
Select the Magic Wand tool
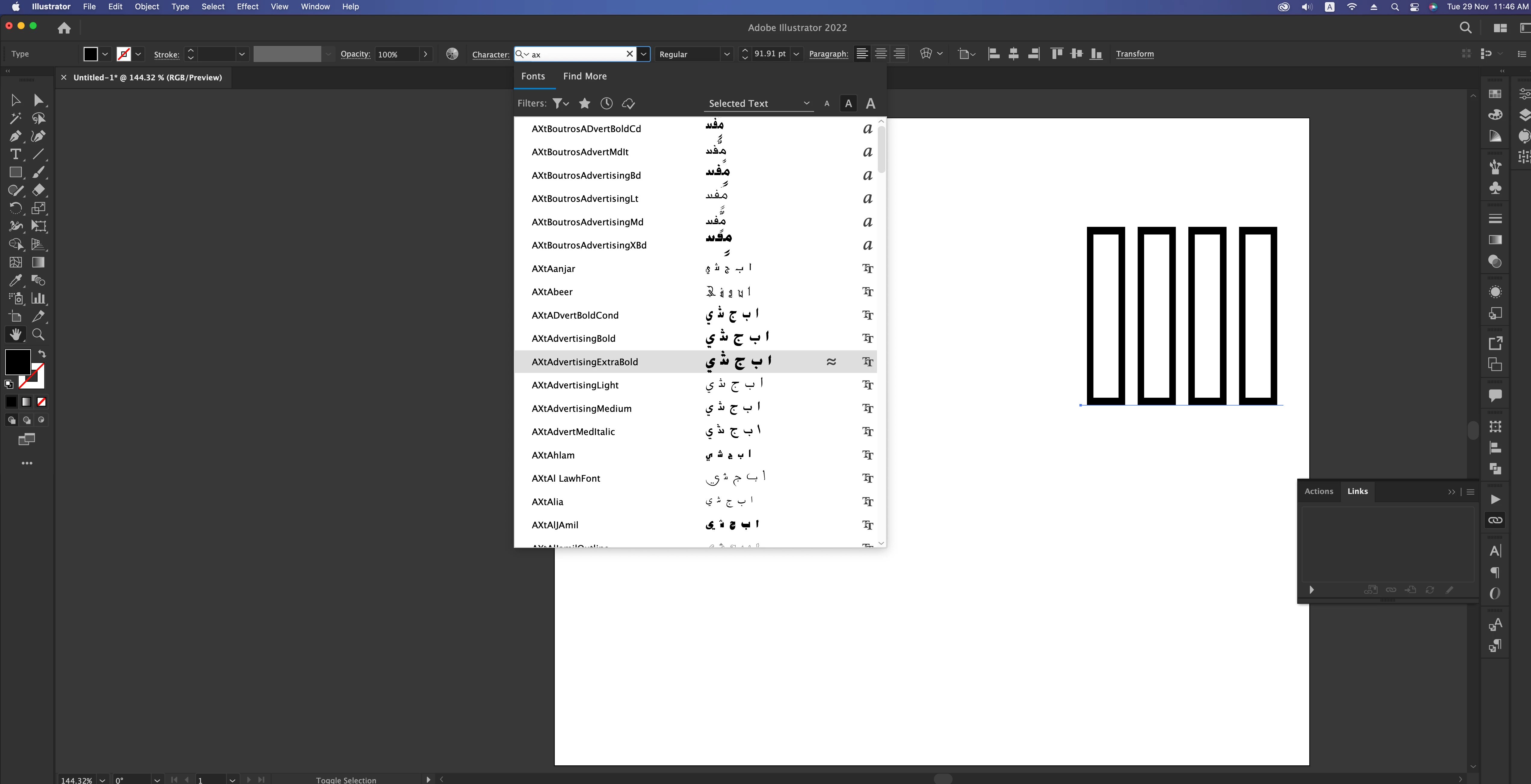pos(15,118)
